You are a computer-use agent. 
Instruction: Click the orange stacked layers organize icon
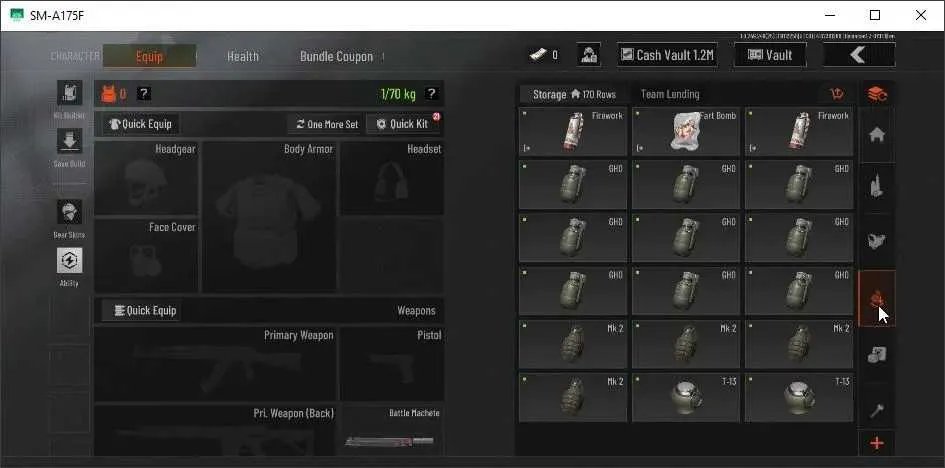point(877,94)
